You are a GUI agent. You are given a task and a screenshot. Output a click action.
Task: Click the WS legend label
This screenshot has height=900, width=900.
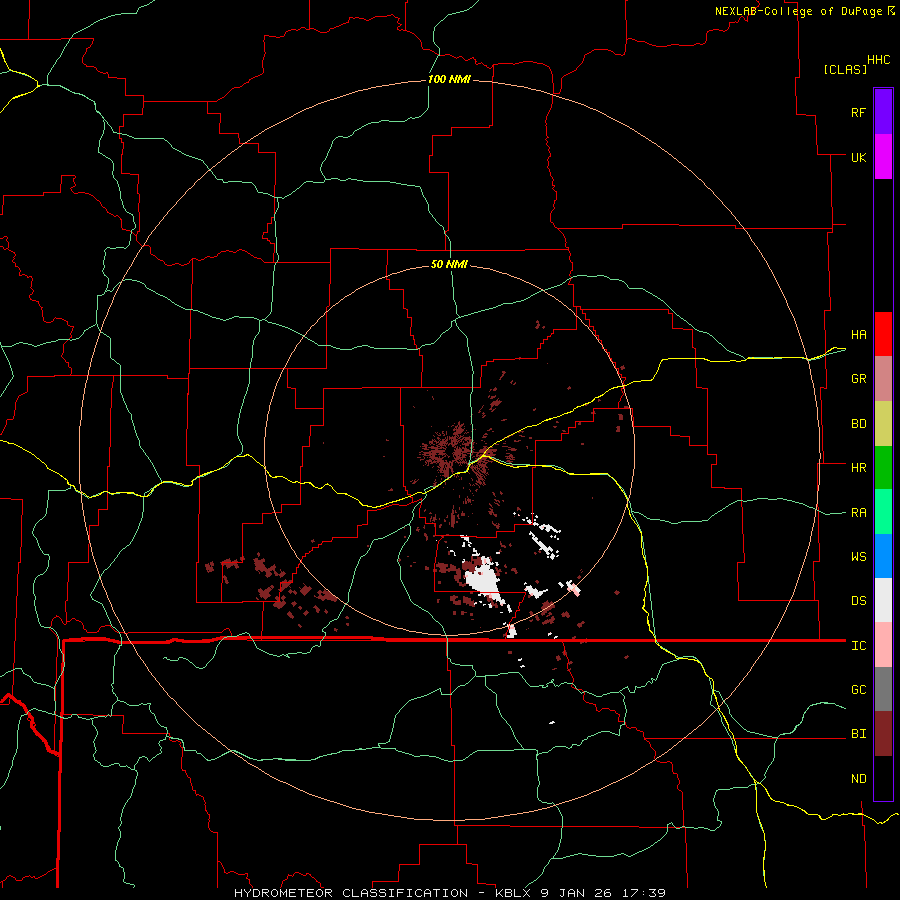click(858, 557)
